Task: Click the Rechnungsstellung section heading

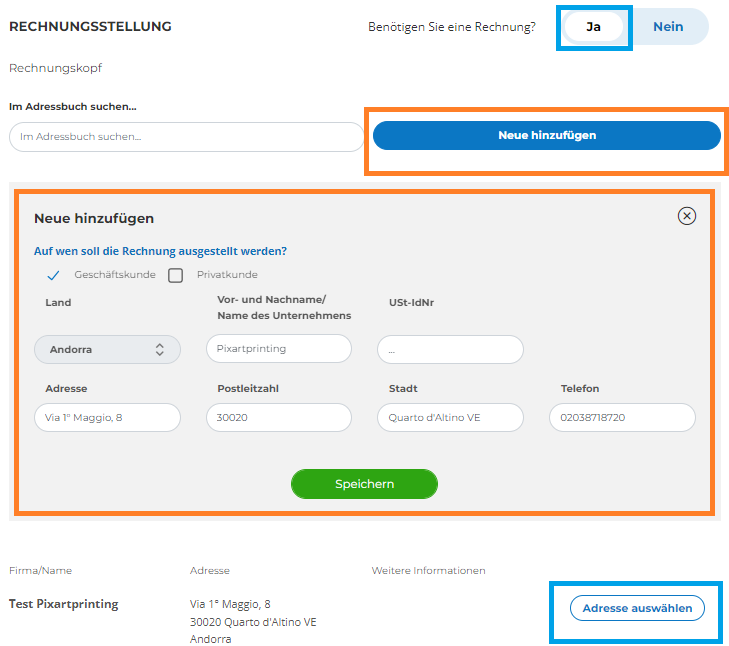Action: (90, 27)
